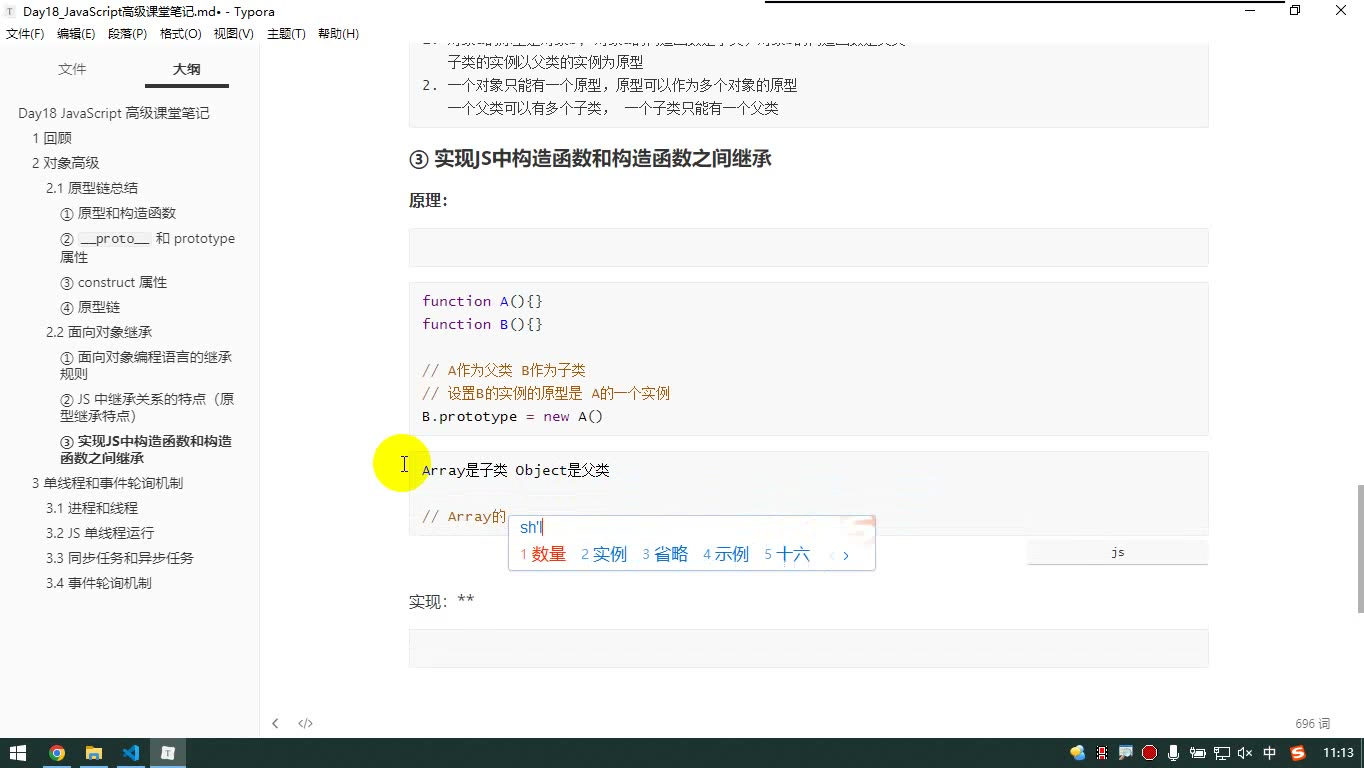
Task: Open the 帮助(H) menu
Action: point(338,34)
